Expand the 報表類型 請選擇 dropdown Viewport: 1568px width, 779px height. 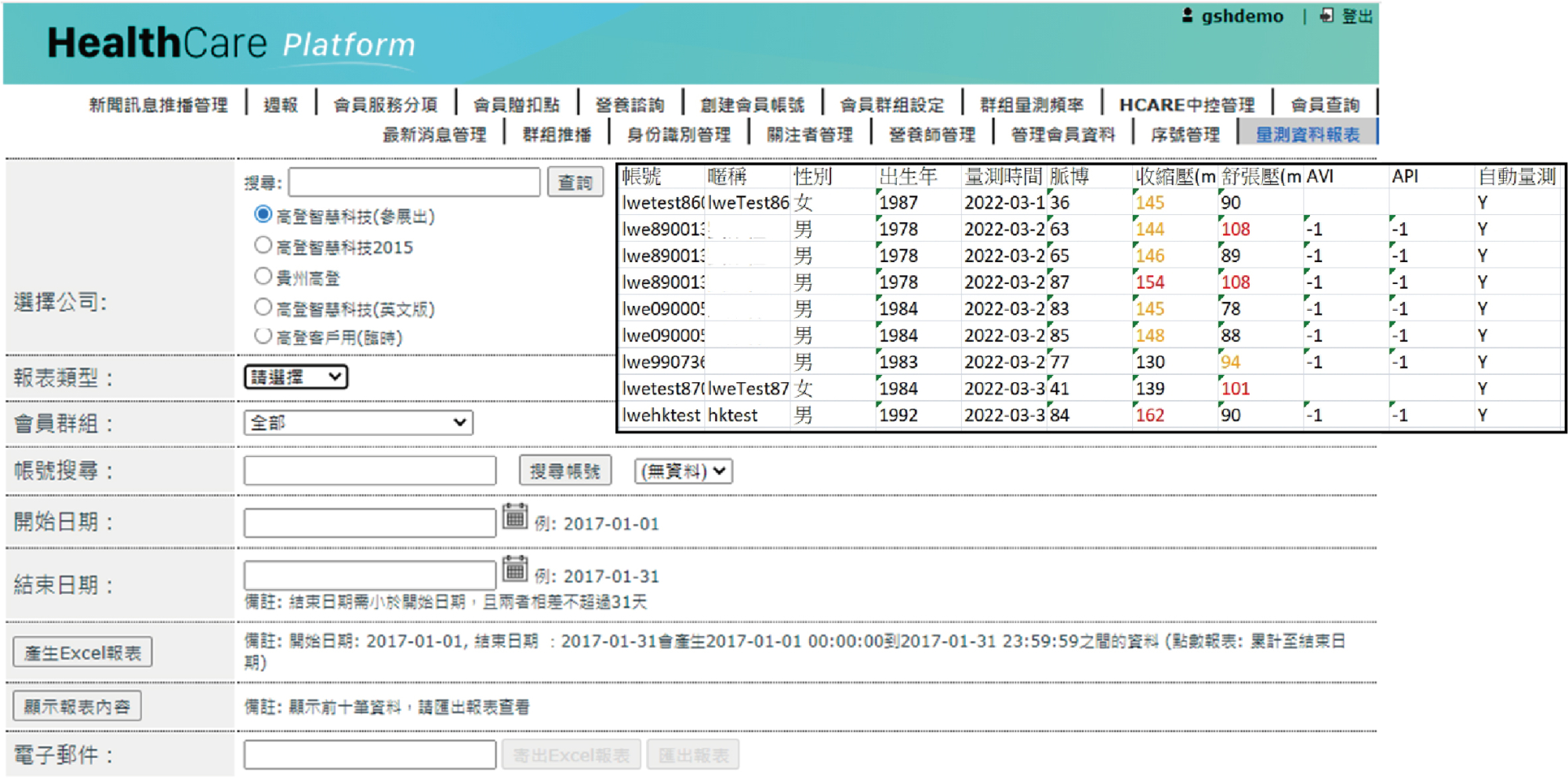296,377
